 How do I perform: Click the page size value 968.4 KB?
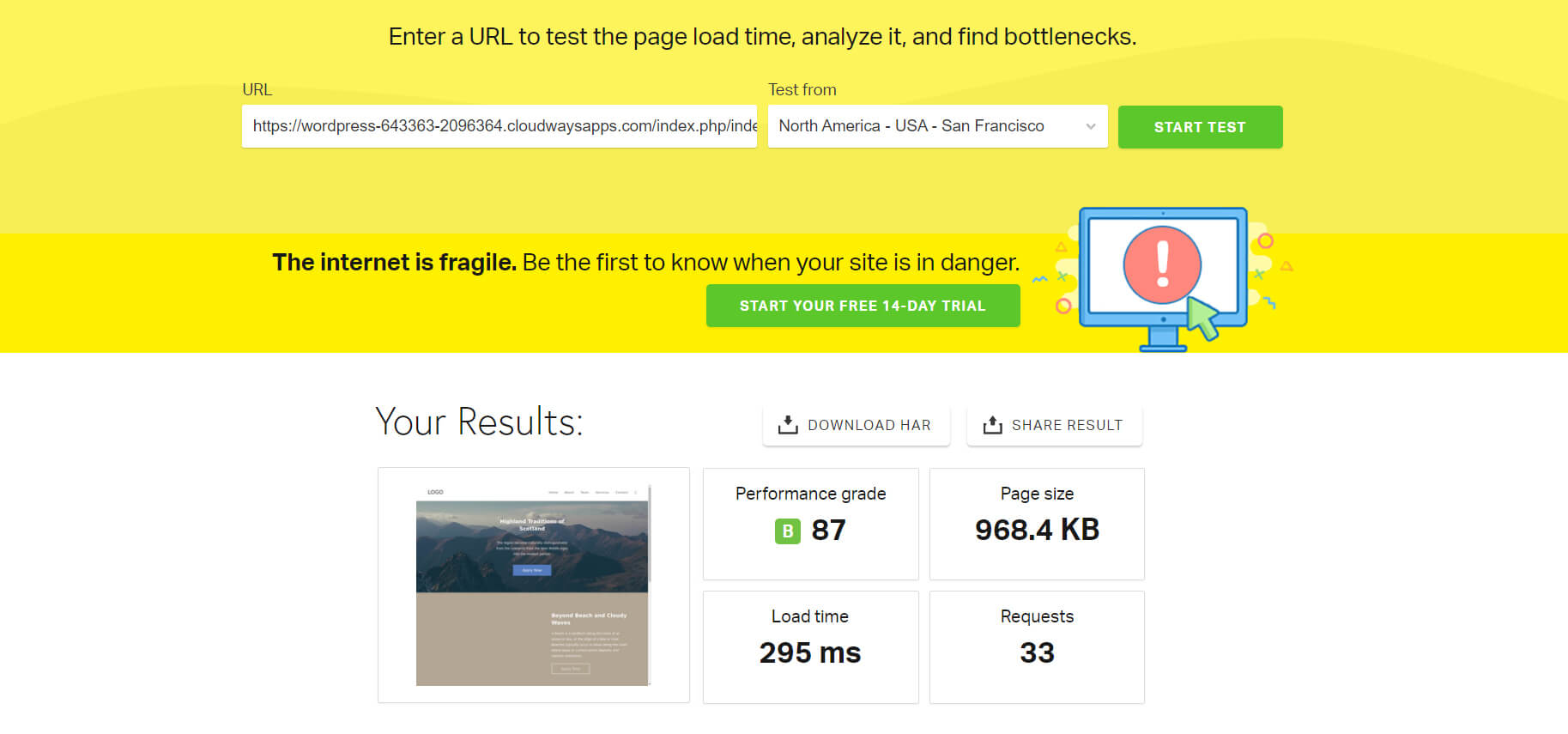pos(1037,530)
